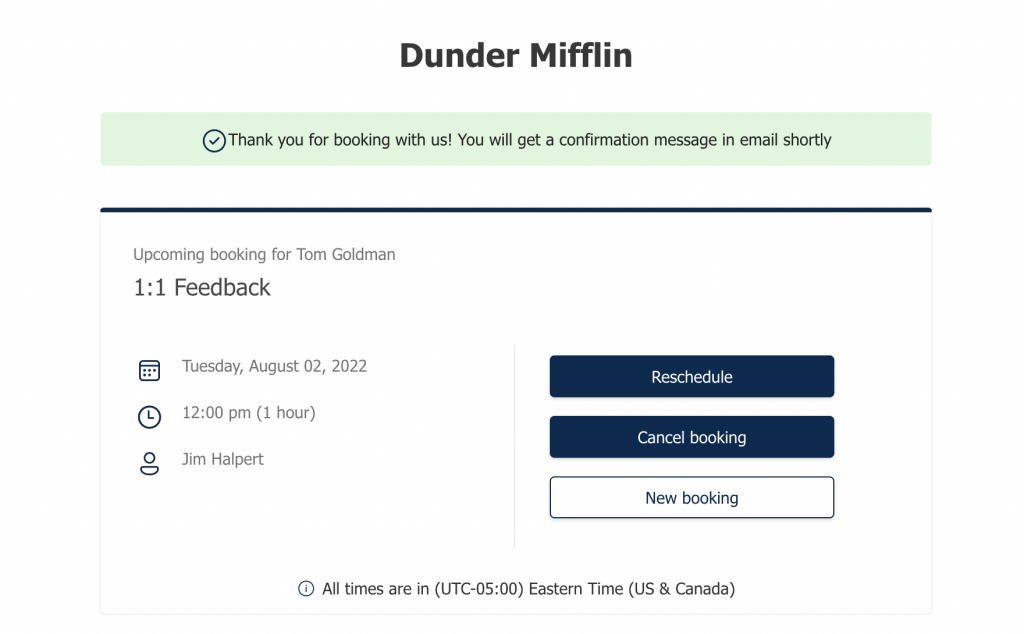Click the '1:1 Feedback' service title

pos(202,288)
